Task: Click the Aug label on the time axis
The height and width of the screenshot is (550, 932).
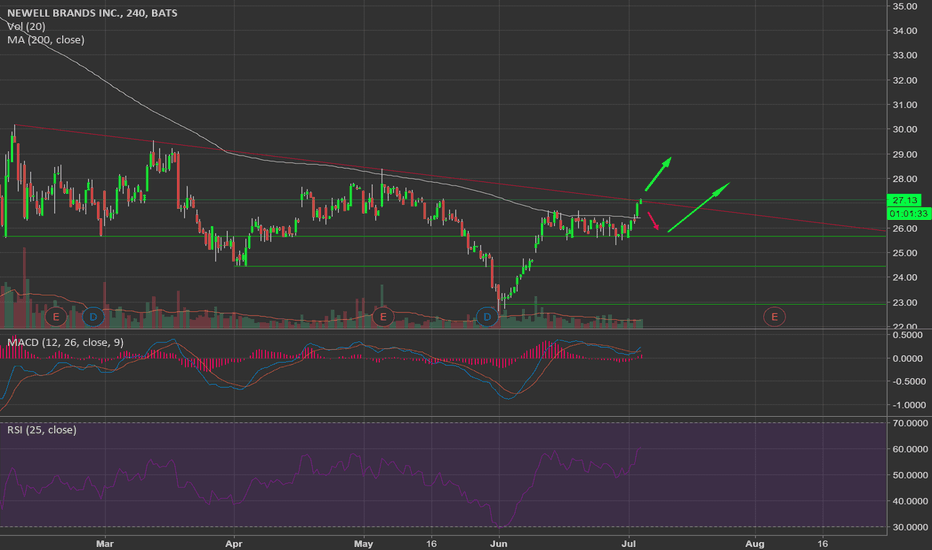Action: click(x=755, y=543)
